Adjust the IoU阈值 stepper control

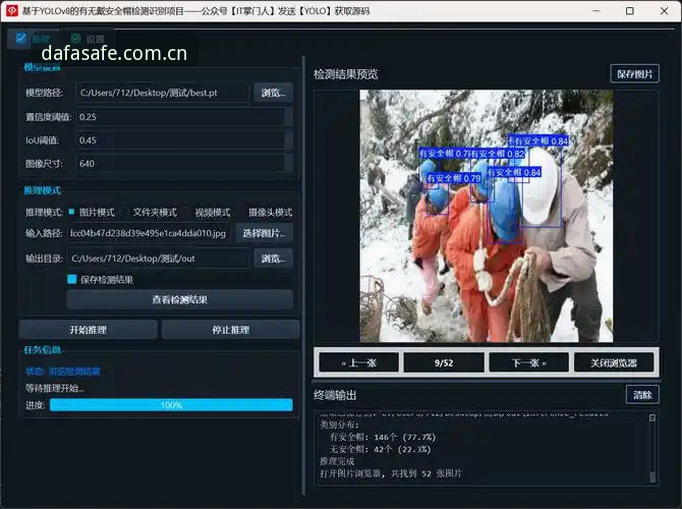click(x=288, y=140)
